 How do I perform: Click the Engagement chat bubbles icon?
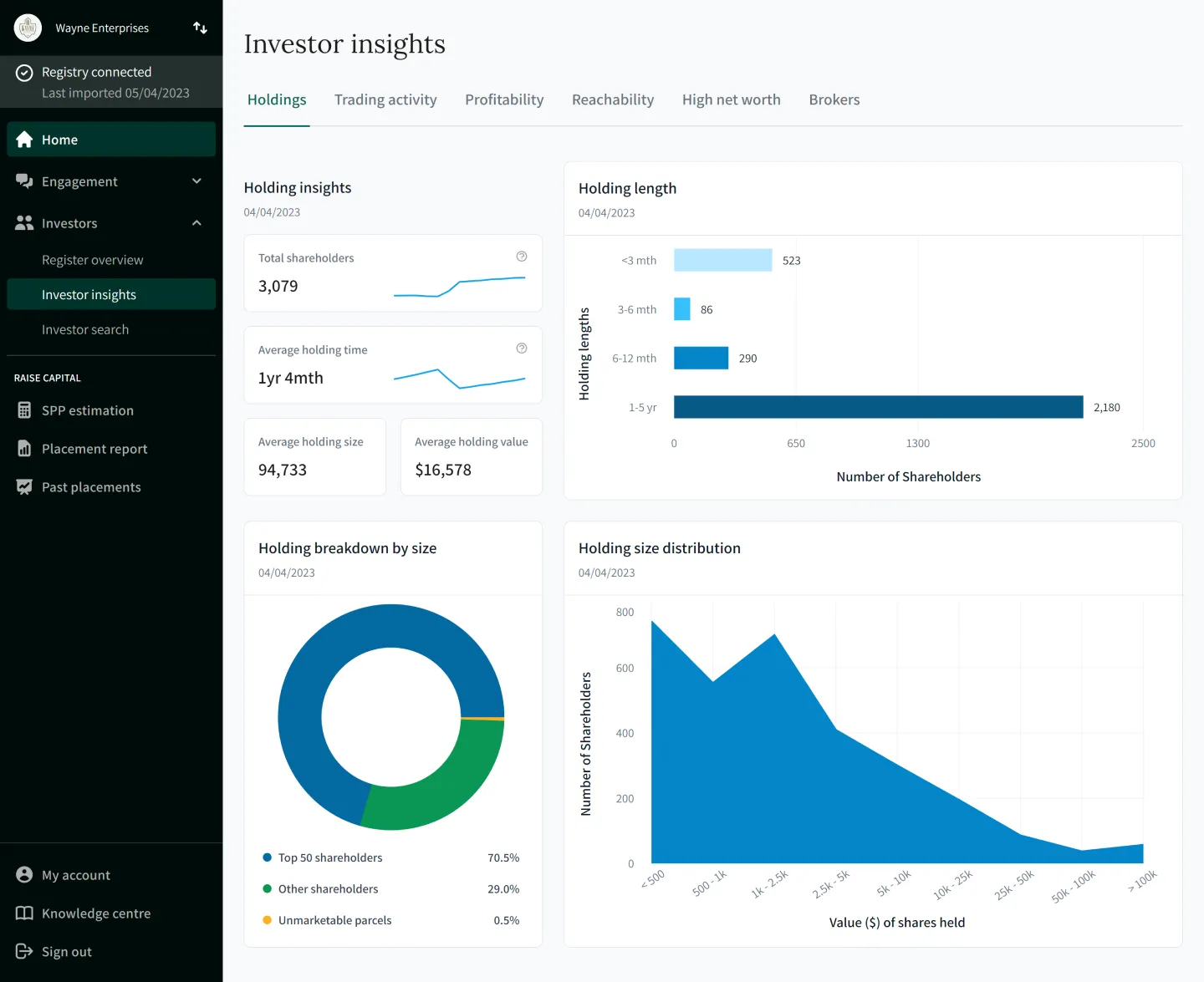[24, 181]
